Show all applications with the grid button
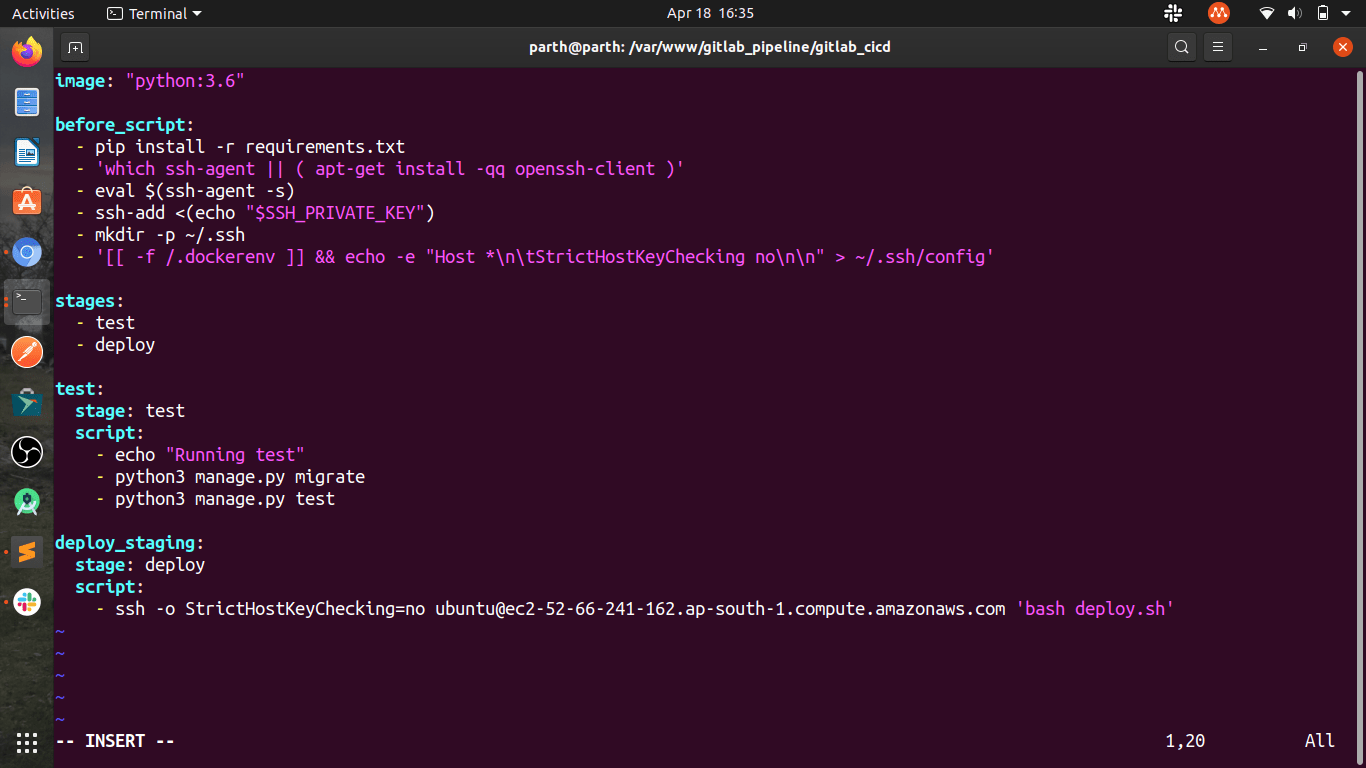This screenshot has height=768, width=1366. 27,743
